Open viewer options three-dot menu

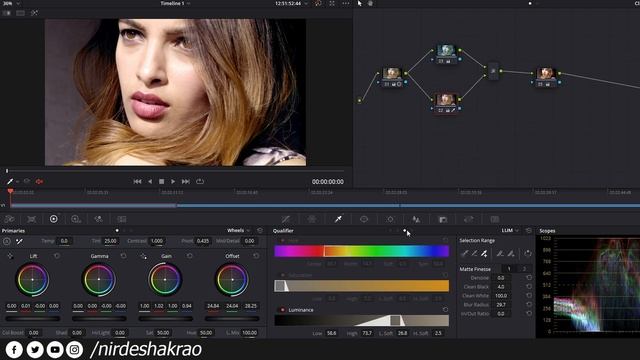346,3
